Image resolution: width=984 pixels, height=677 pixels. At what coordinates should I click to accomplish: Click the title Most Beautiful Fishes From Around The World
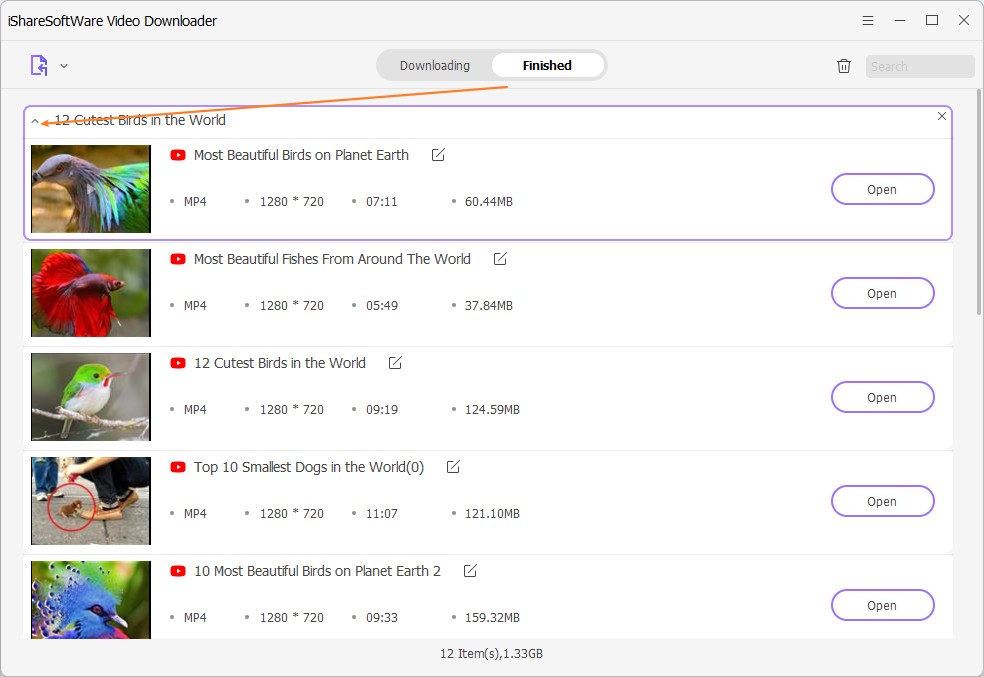(x=332, y=259)
